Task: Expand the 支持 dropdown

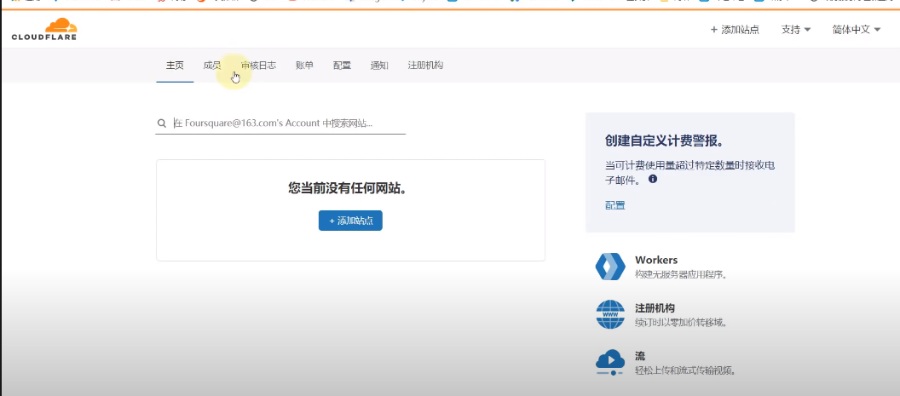Action: [x=796, y=30]
